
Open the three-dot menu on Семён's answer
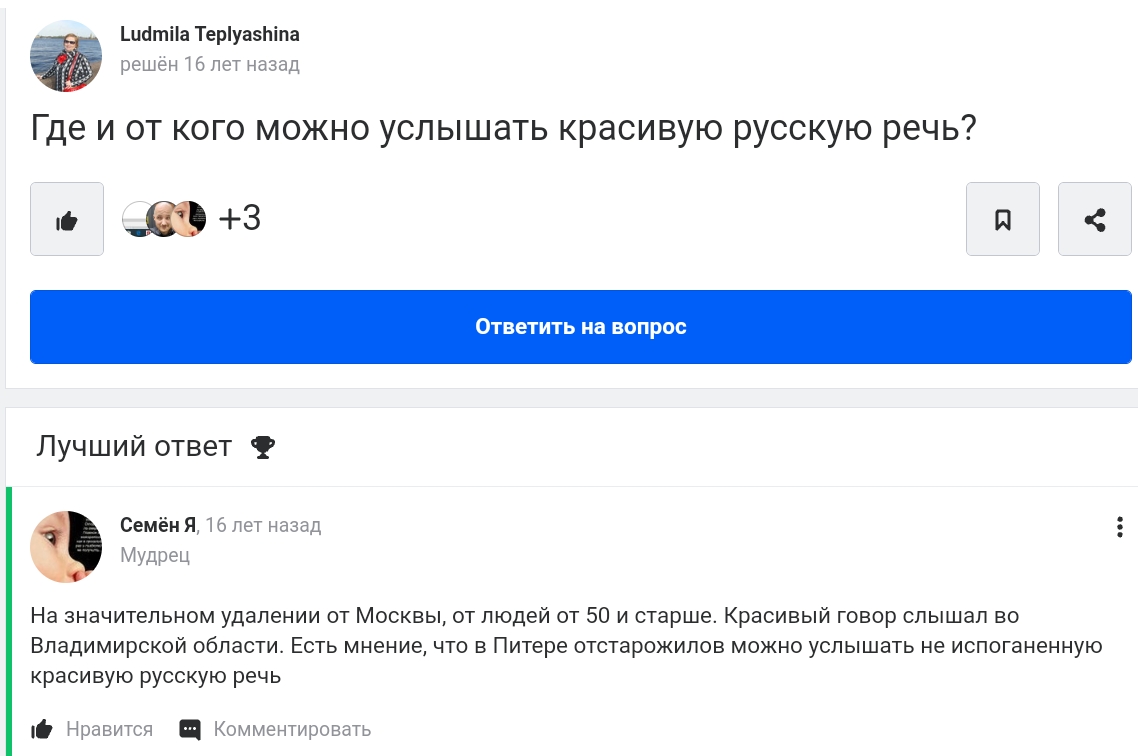coord(1119,527)
